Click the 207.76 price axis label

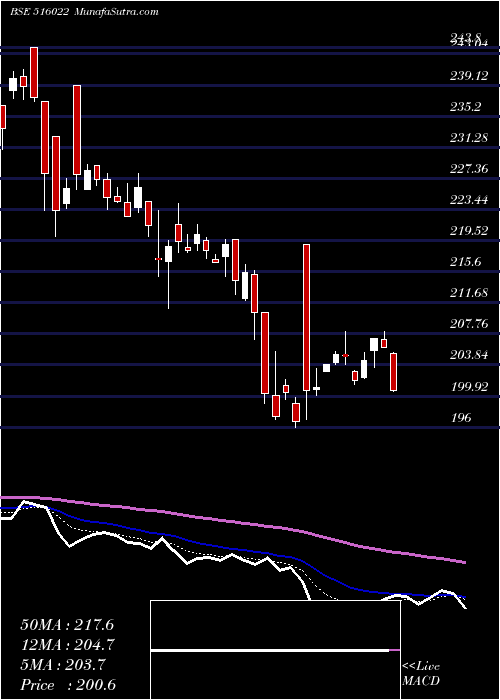[468, 324]
